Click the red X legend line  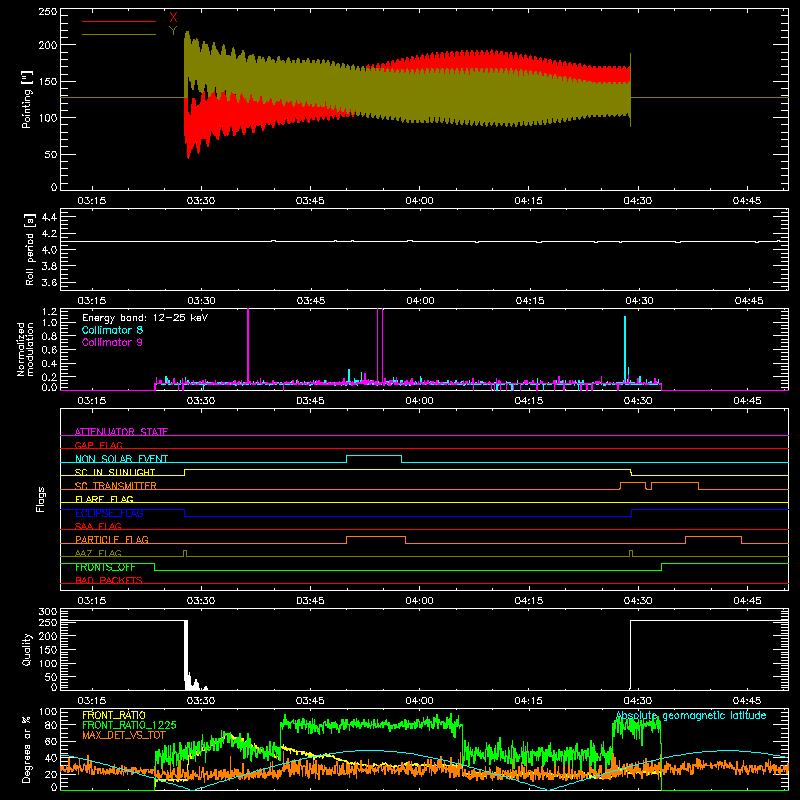tap(119, 21)
